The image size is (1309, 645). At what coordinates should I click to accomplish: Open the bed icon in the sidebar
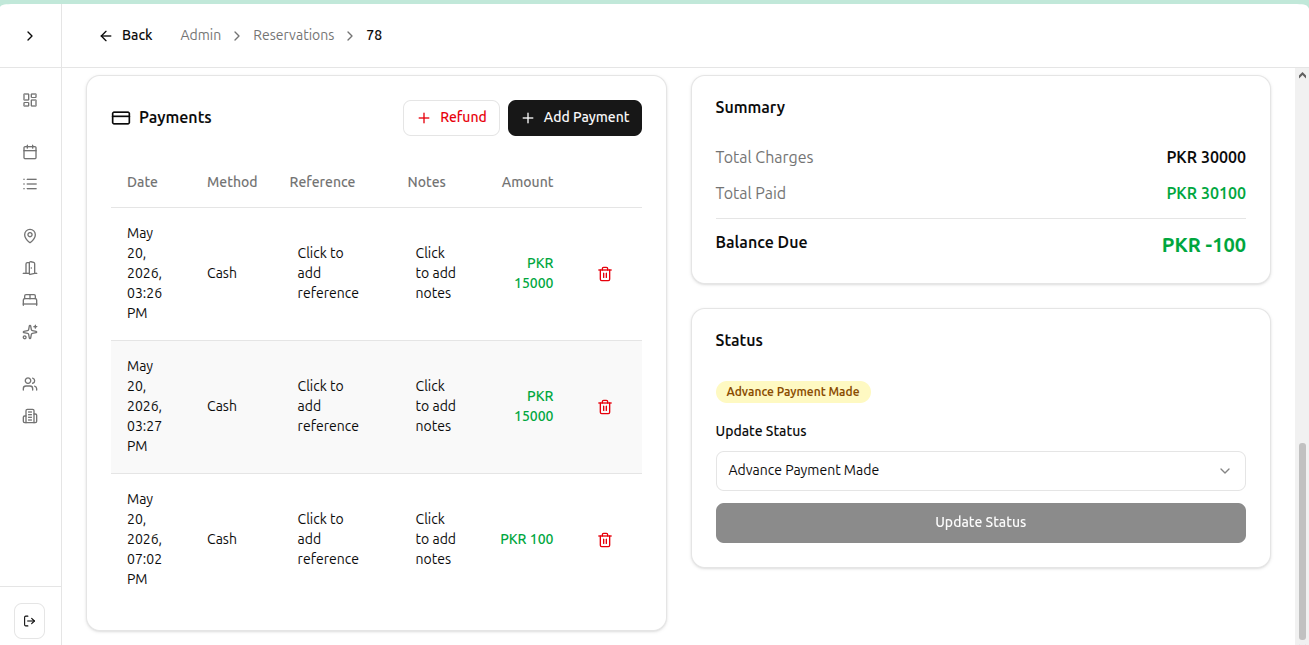point(30,300)
